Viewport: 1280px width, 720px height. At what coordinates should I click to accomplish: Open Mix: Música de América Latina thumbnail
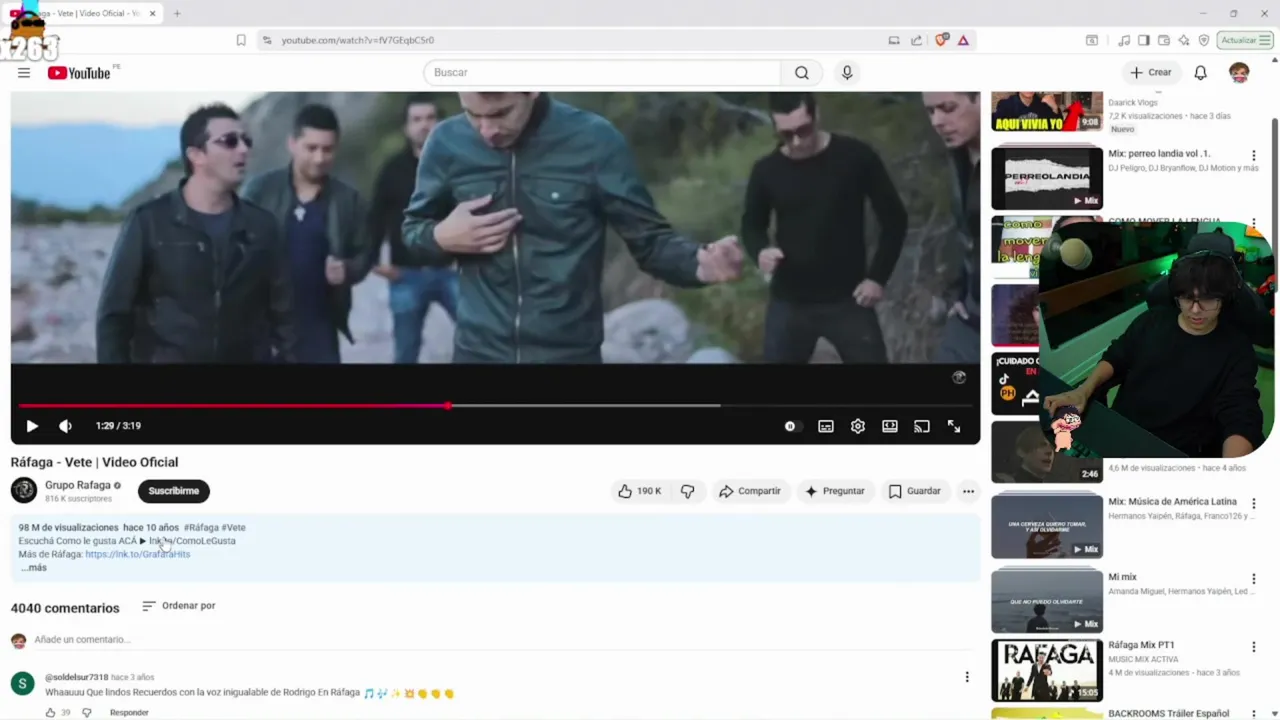pyautogui.click(x=1047, y=526)
